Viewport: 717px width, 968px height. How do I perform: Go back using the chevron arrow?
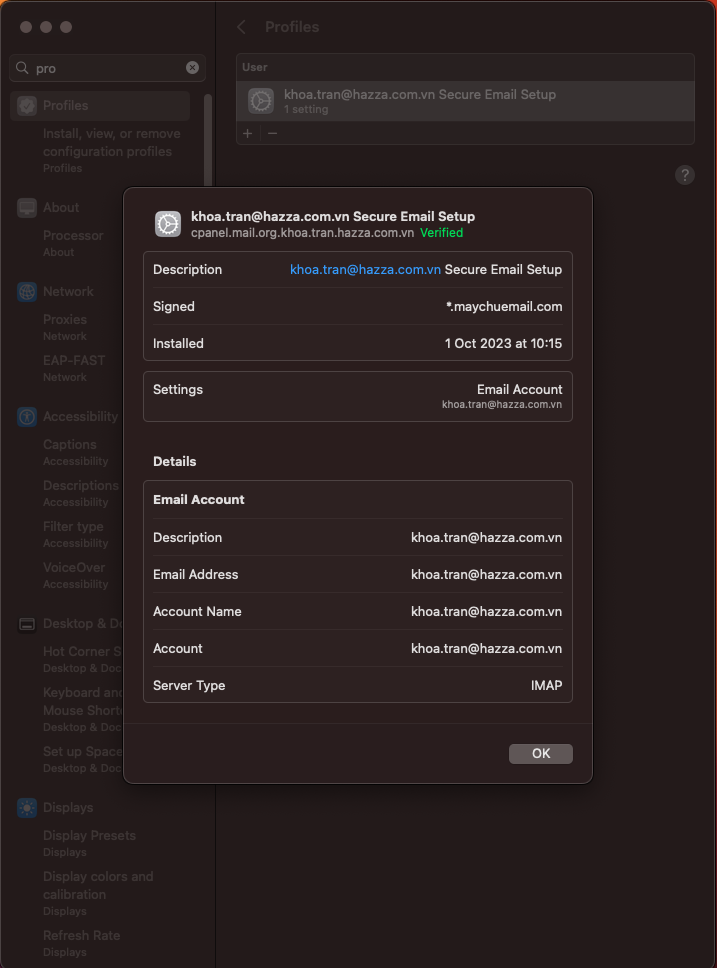coord(241,27)
